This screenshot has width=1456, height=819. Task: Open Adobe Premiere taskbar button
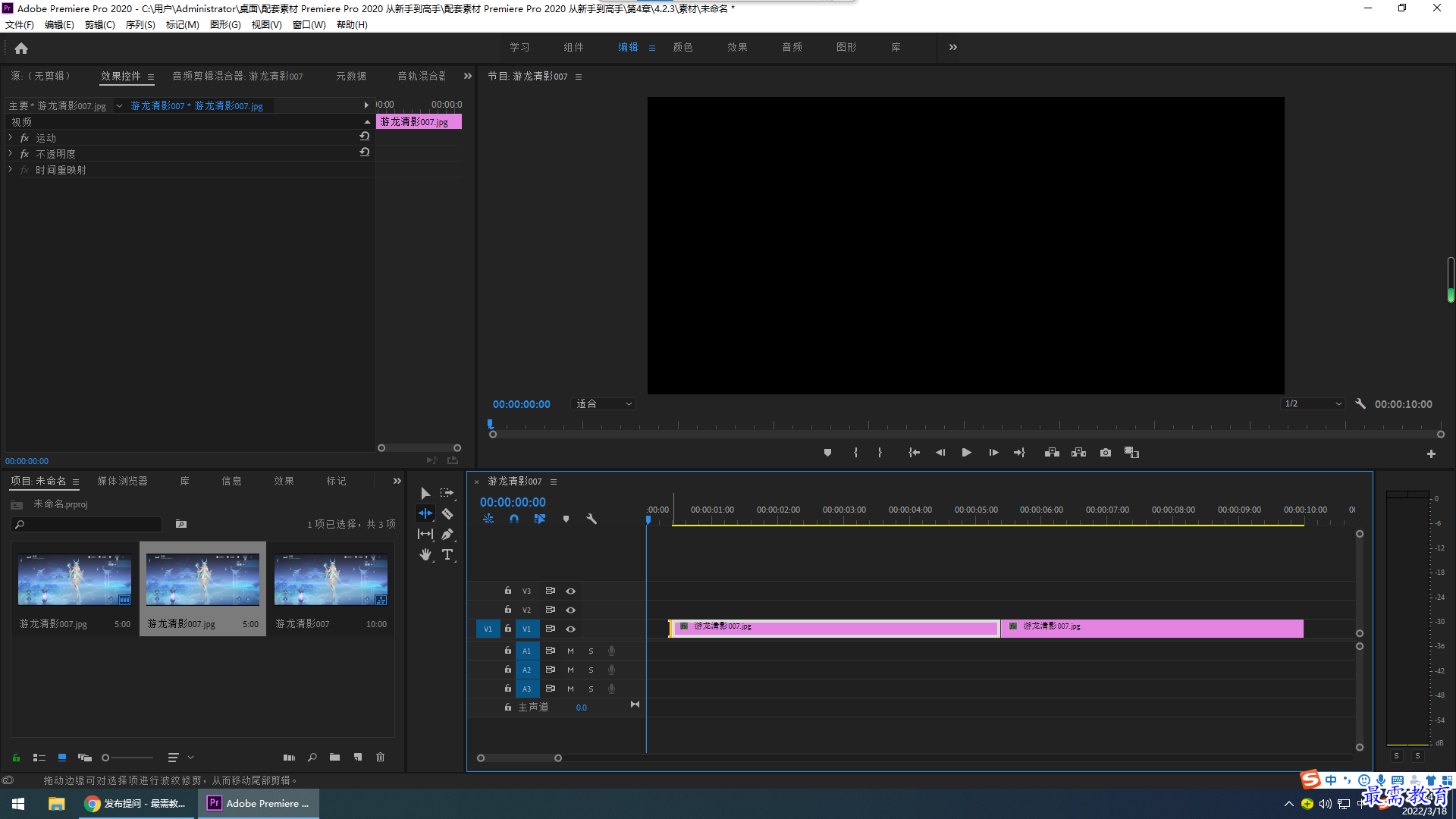tap(259, 804)
